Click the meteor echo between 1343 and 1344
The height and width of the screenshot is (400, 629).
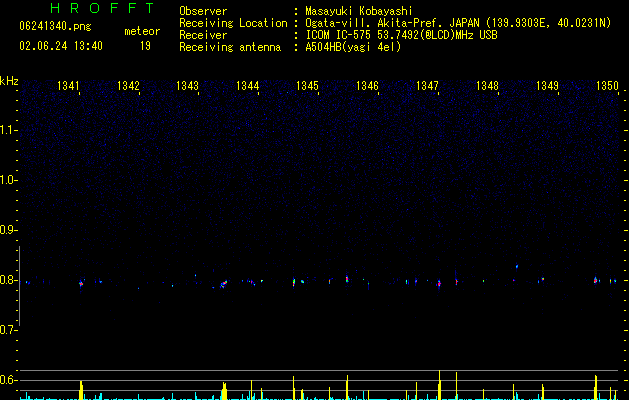[223, 284]
